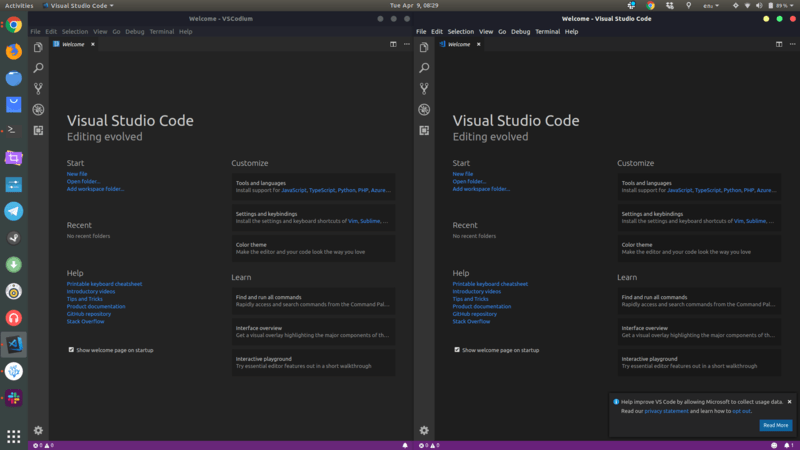This screenshot has width=800, height=450.
Task: Open the Terminal menu in the VSCodium window
Action: pyautogui.click(x=161, y=32)
